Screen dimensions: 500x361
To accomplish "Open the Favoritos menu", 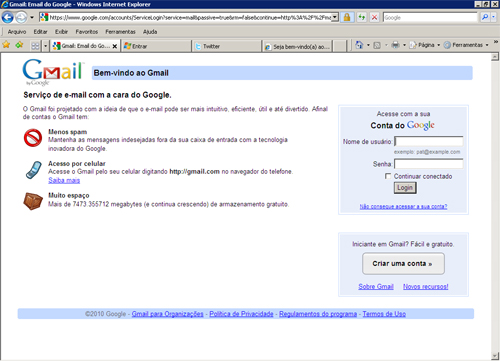I will click(87, 32).
